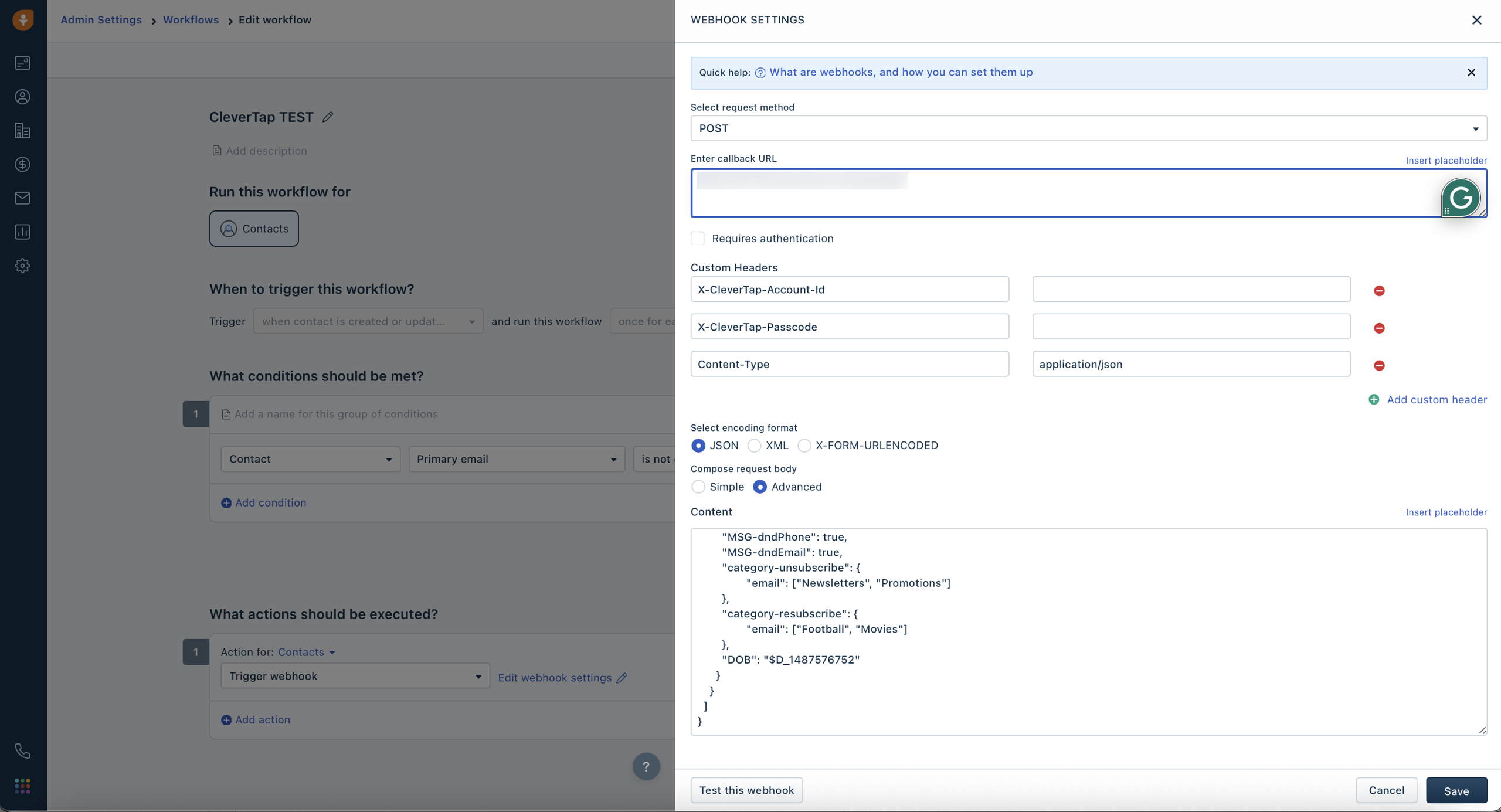Click the X-CleverTap-Account-Id value field
Viewport: 1501px width, 812px height.
1191,289
